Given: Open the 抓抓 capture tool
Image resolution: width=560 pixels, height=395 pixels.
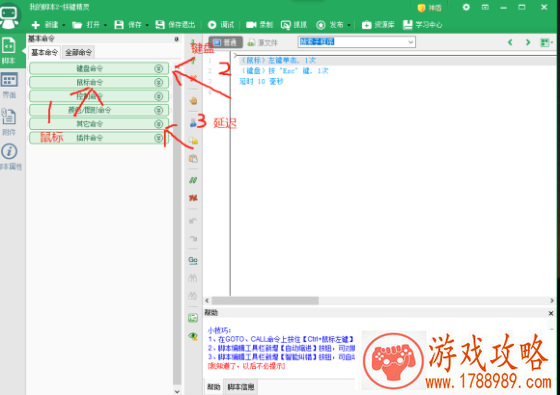Looking at the screenshot, I should (294, 25).
